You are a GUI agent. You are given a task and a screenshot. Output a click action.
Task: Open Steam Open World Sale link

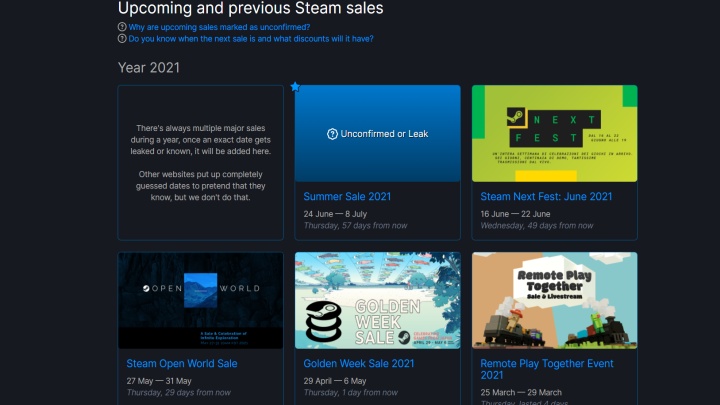point(182,364)
